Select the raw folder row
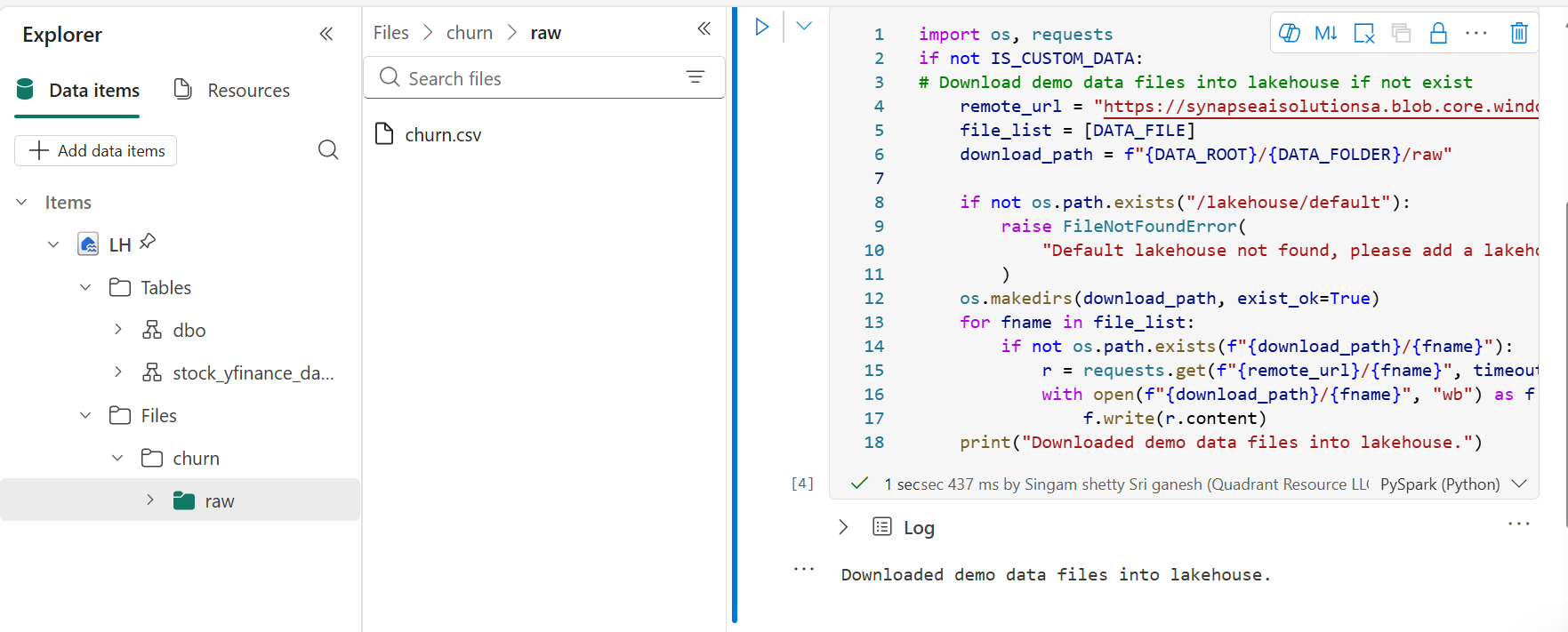 click(x=180, y=500)
